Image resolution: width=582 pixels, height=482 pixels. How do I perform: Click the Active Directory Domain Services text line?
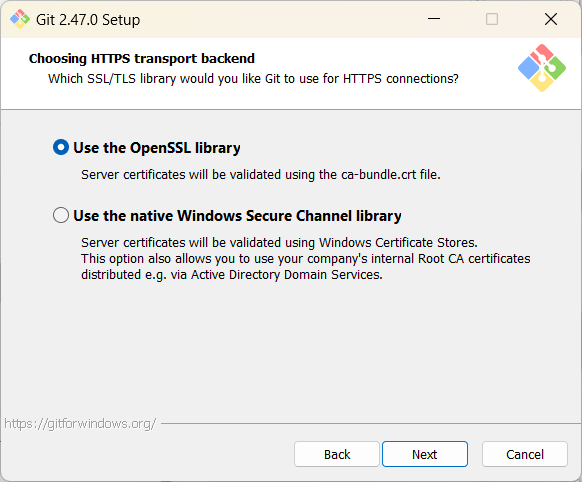232,275
